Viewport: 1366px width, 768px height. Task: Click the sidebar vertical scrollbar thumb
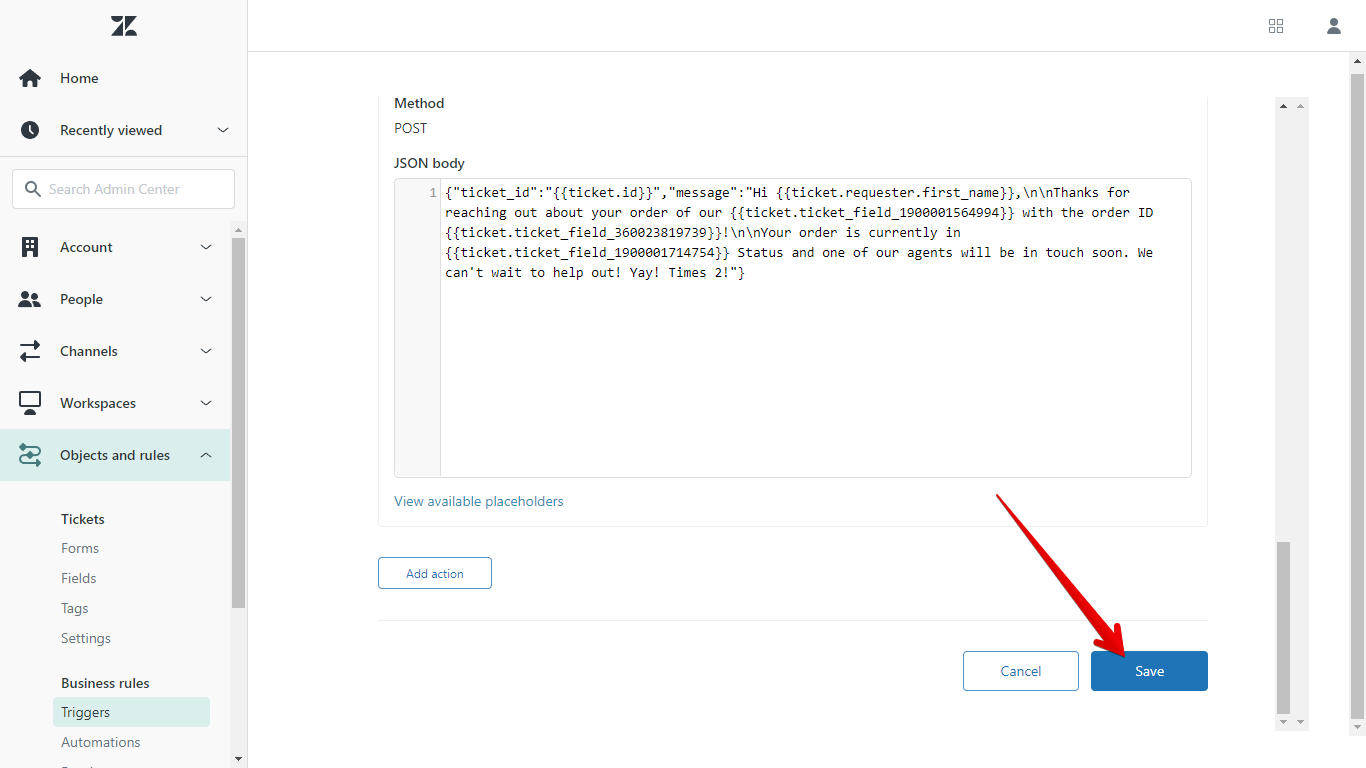tap(238, 423)
